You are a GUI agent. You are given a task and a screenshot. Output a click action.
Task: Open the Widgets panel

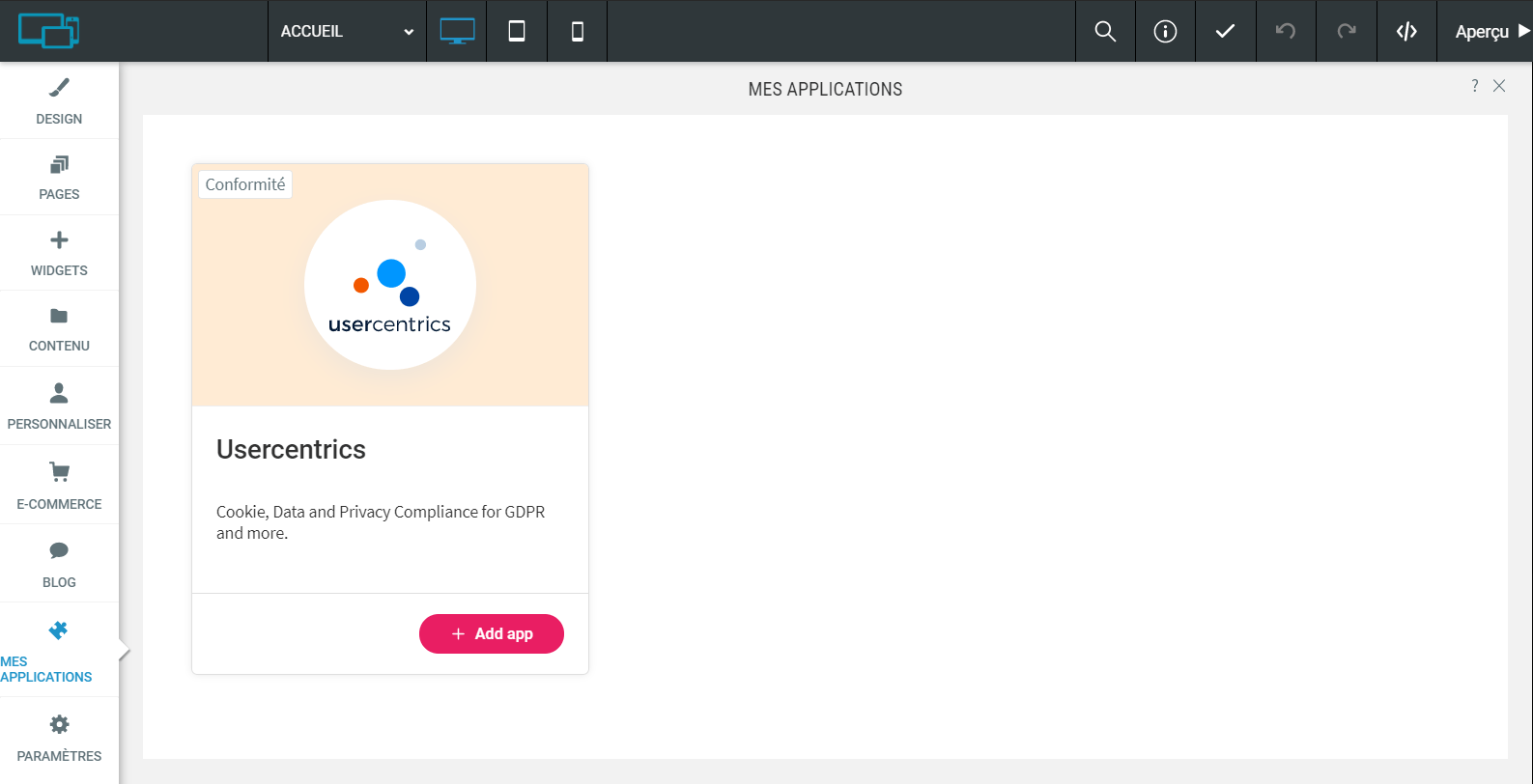(59, 253)
